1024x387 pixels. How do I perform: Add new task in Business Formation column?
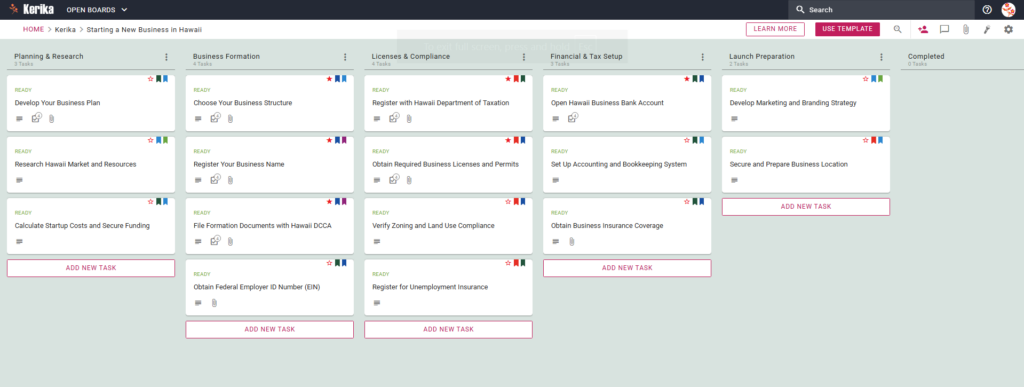pyautogui.click(x=270, y=330)
